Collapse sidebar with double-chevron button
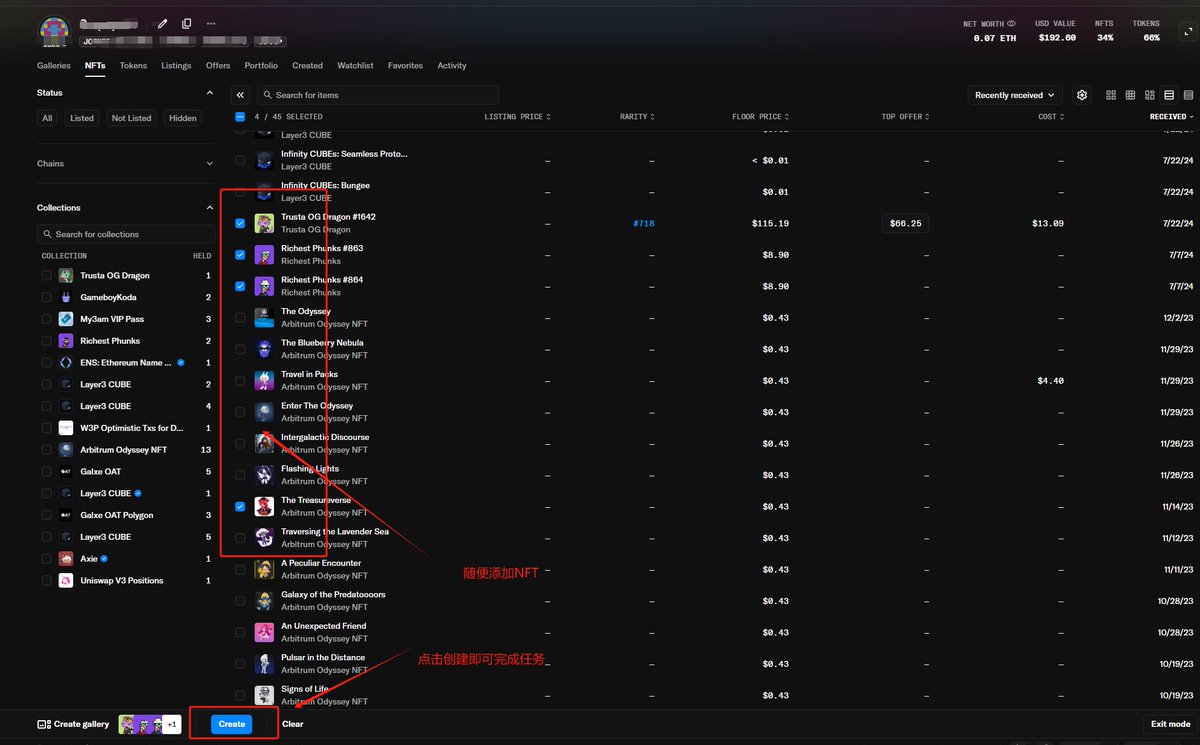 click(x=240, y=95)
